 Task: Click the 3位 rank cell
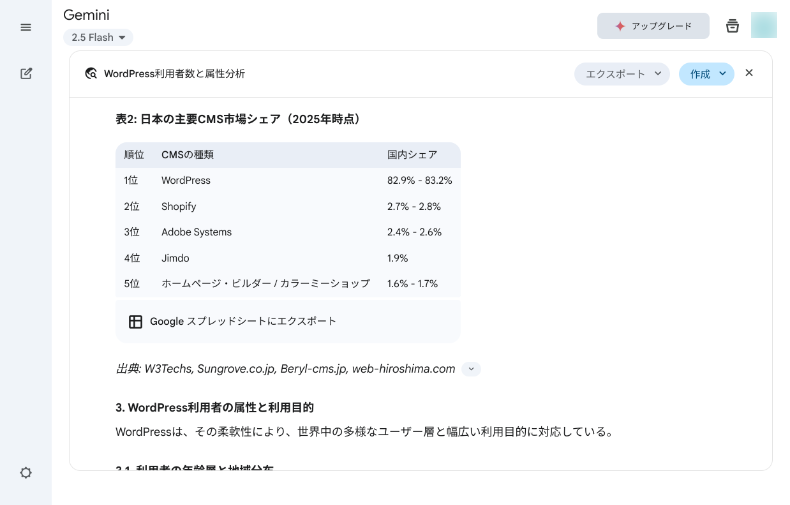pyautogui.click(x=131, y=232)
